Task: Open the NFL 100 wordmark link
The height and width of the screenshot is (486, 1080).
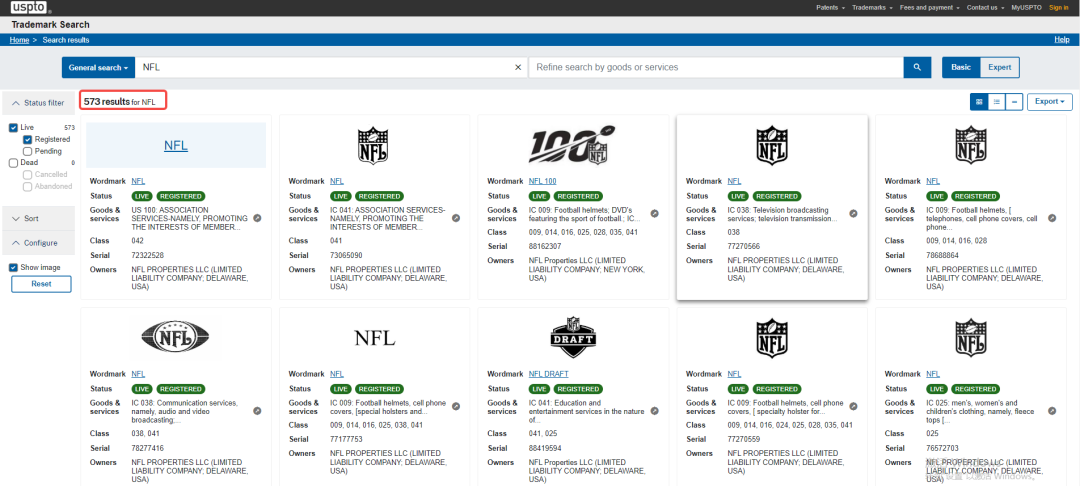Action: (542, 181)
